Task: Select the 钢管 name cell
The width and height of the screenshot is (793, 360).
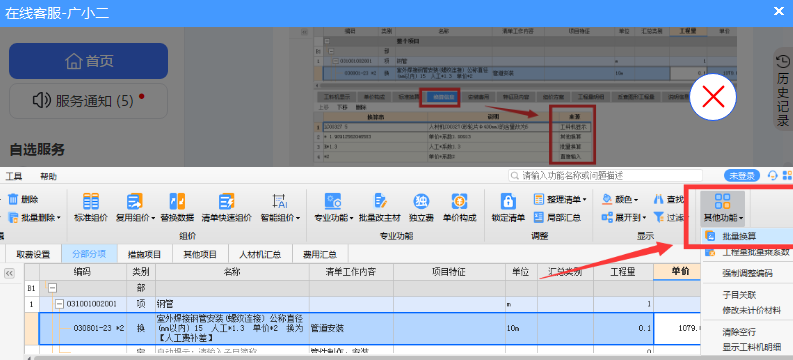Action: [x=233, y=304]
